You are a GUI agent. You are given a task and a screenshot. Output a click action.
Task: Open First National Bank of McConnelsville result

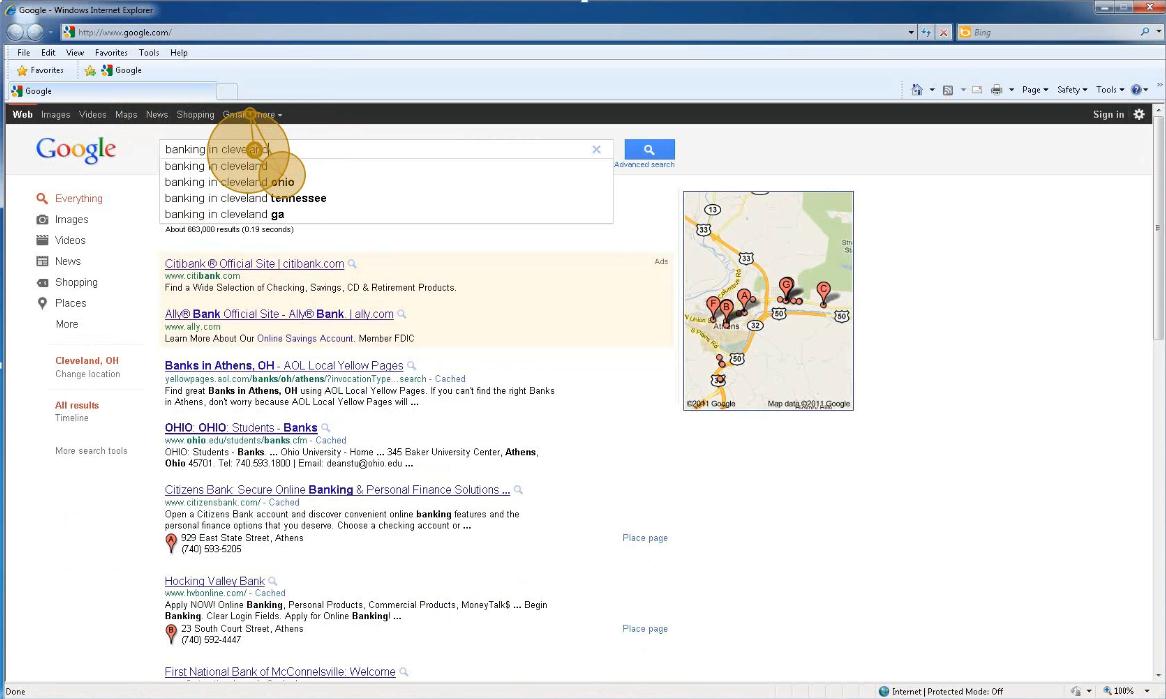click(x=280, y=671)
